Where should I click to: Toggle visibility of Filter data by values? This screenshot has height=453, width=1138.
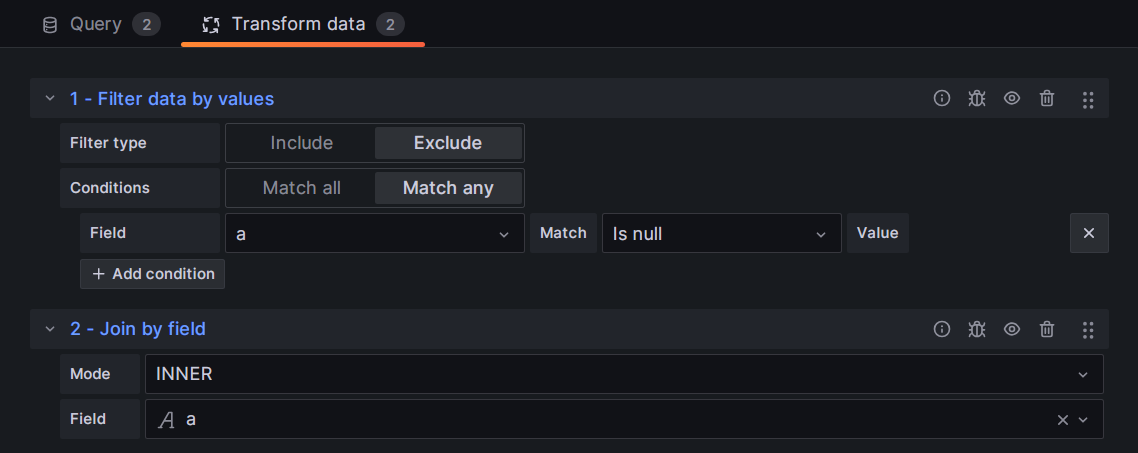tap(1012, 98)
